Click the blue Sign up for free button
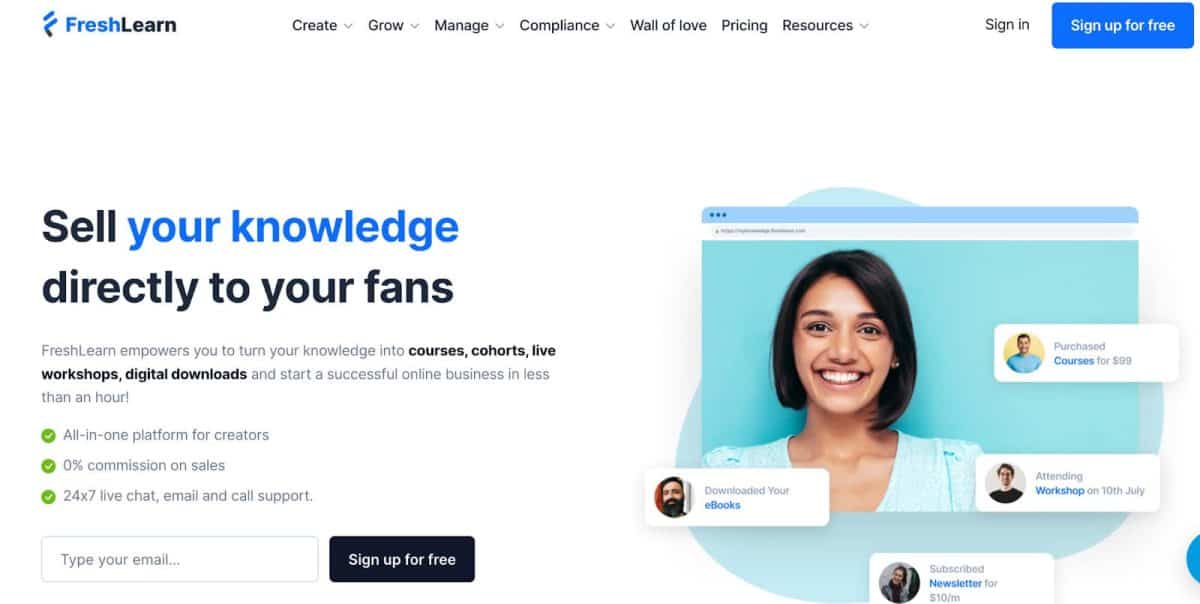The height and width of the screenshot is (604, 1200). tap(1122, 25)
